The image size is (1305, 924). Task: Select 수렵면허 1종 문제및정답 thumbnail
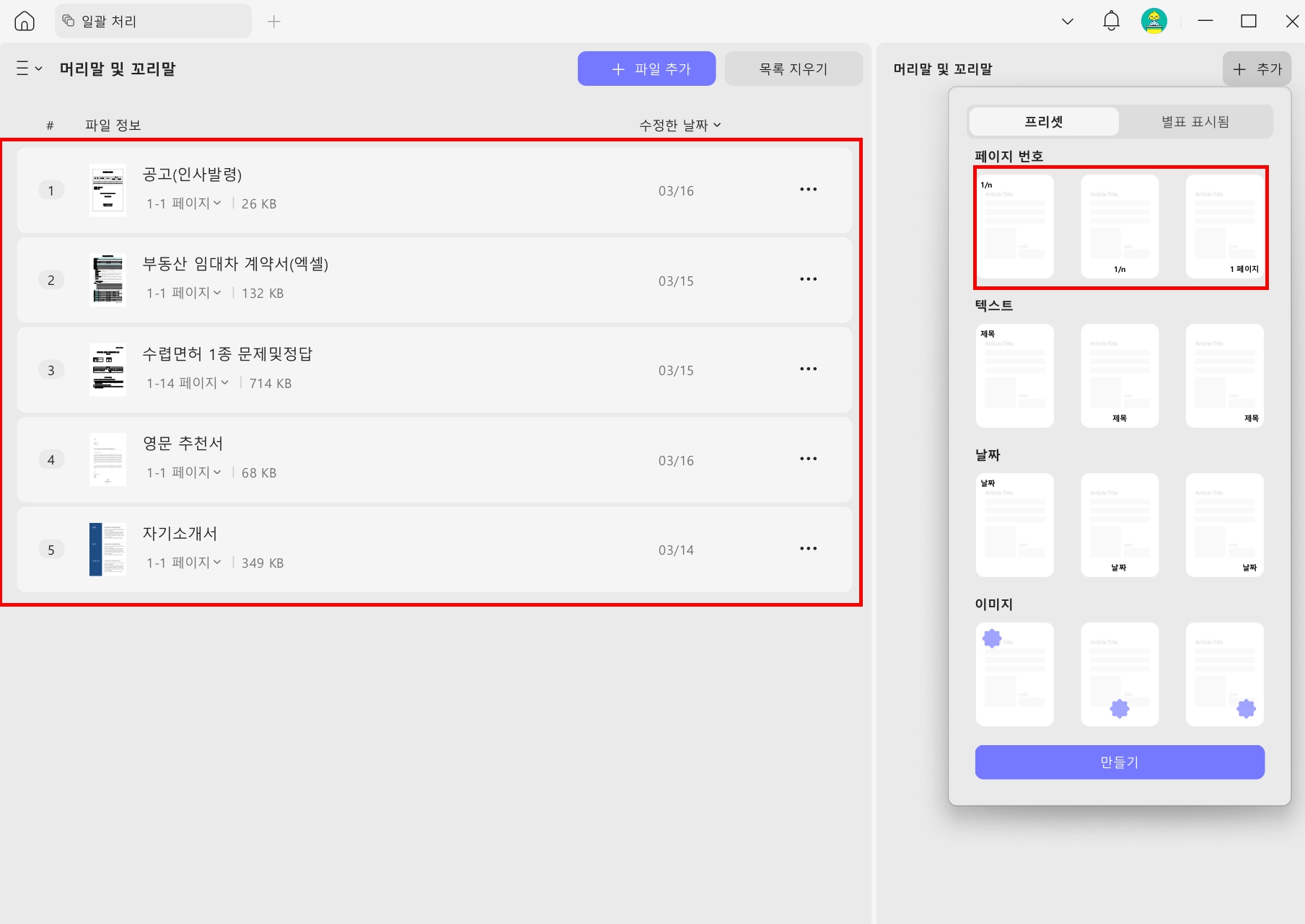click(x=107, y=369)
